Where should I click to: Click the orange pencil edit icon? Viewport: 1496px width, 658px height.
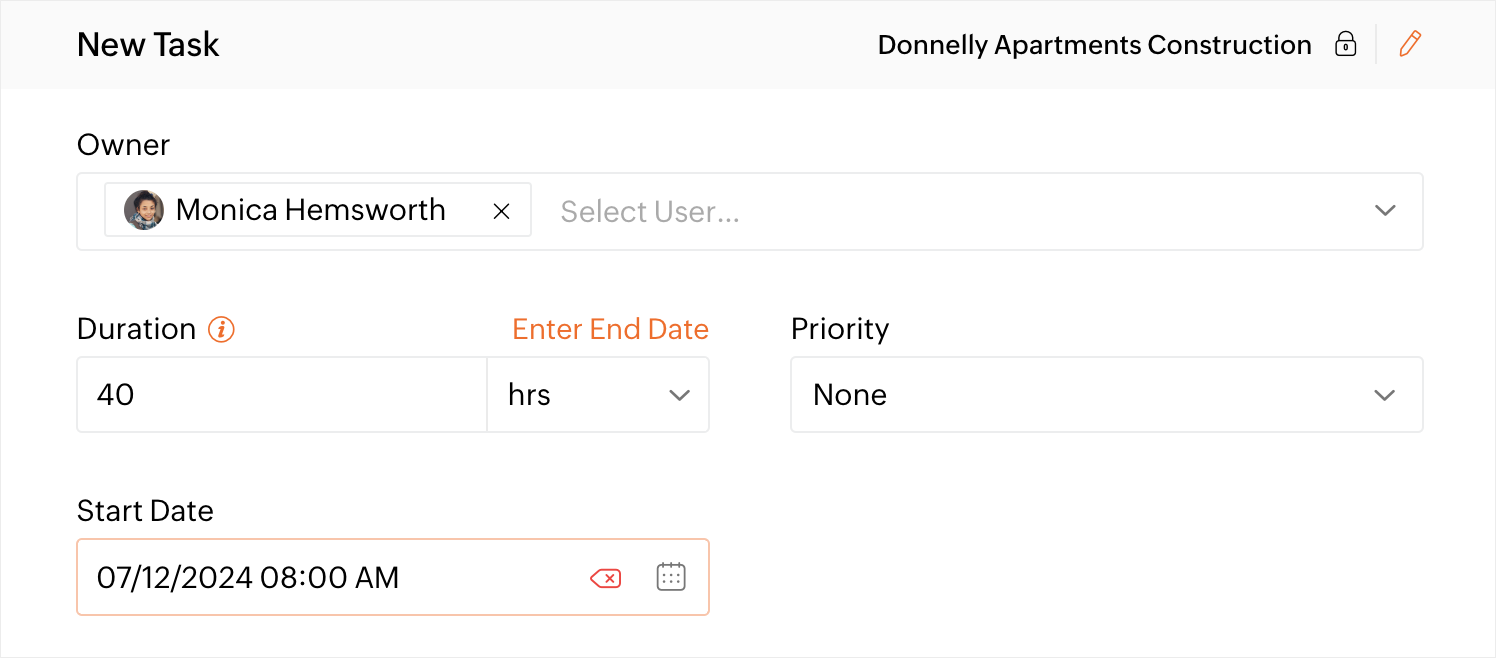(1410, 45)
